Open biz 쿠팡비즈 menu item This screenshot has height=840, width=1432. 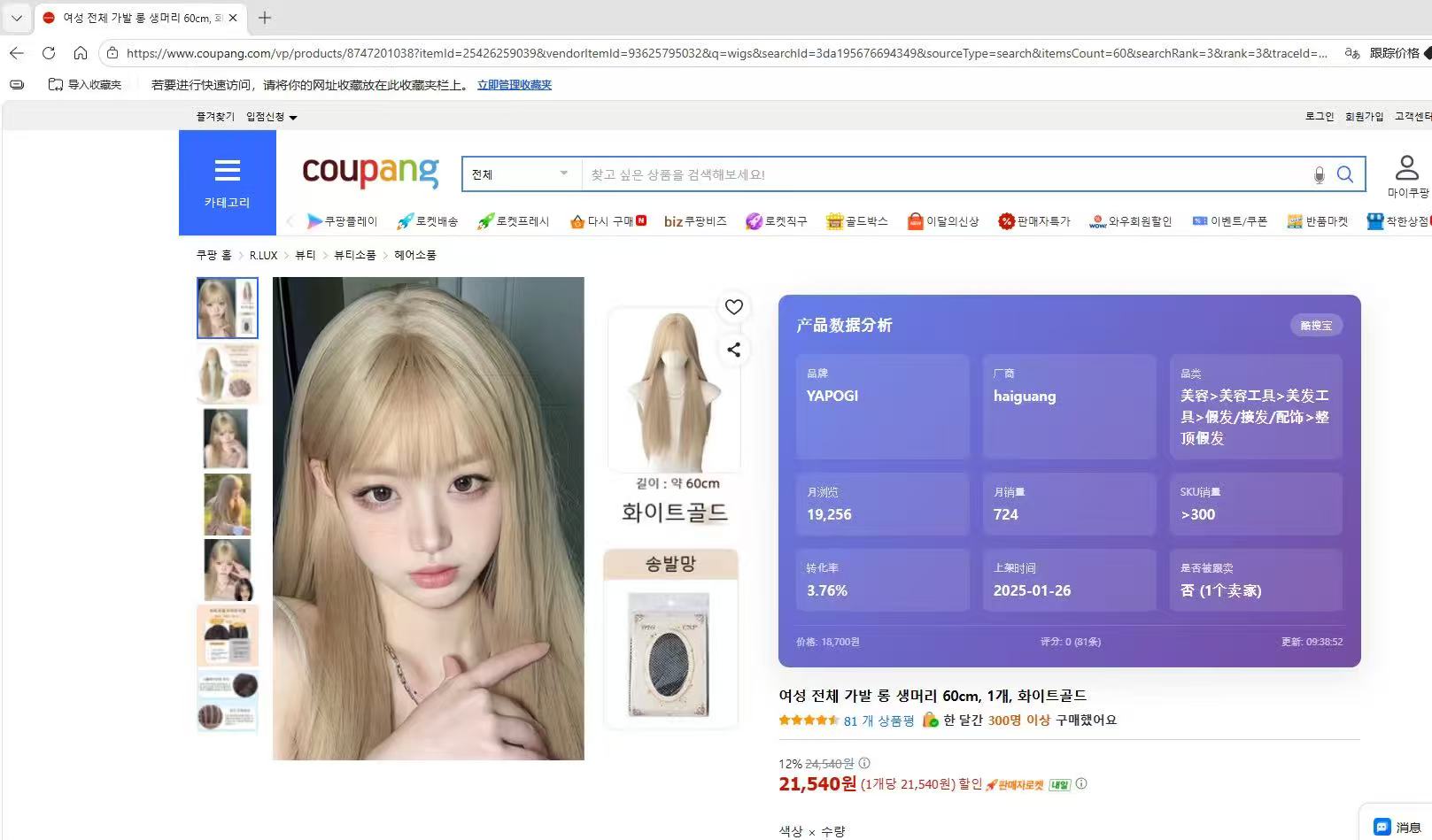coord(695,221)
